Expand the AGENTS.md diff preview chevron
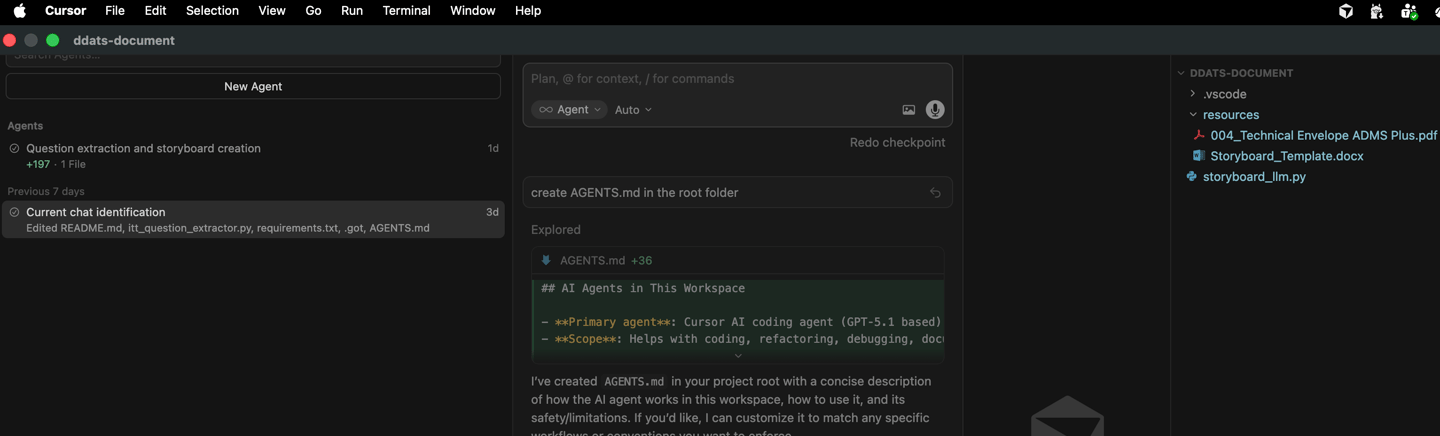This screenshot has width=1440, height=436. point(738,355)
